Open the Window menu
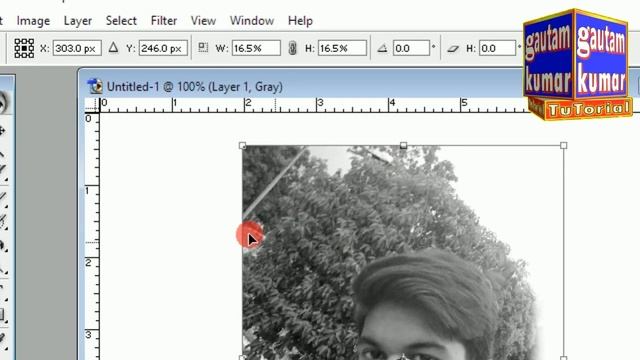Screen dimensions: 640x360 pos(252,21)
